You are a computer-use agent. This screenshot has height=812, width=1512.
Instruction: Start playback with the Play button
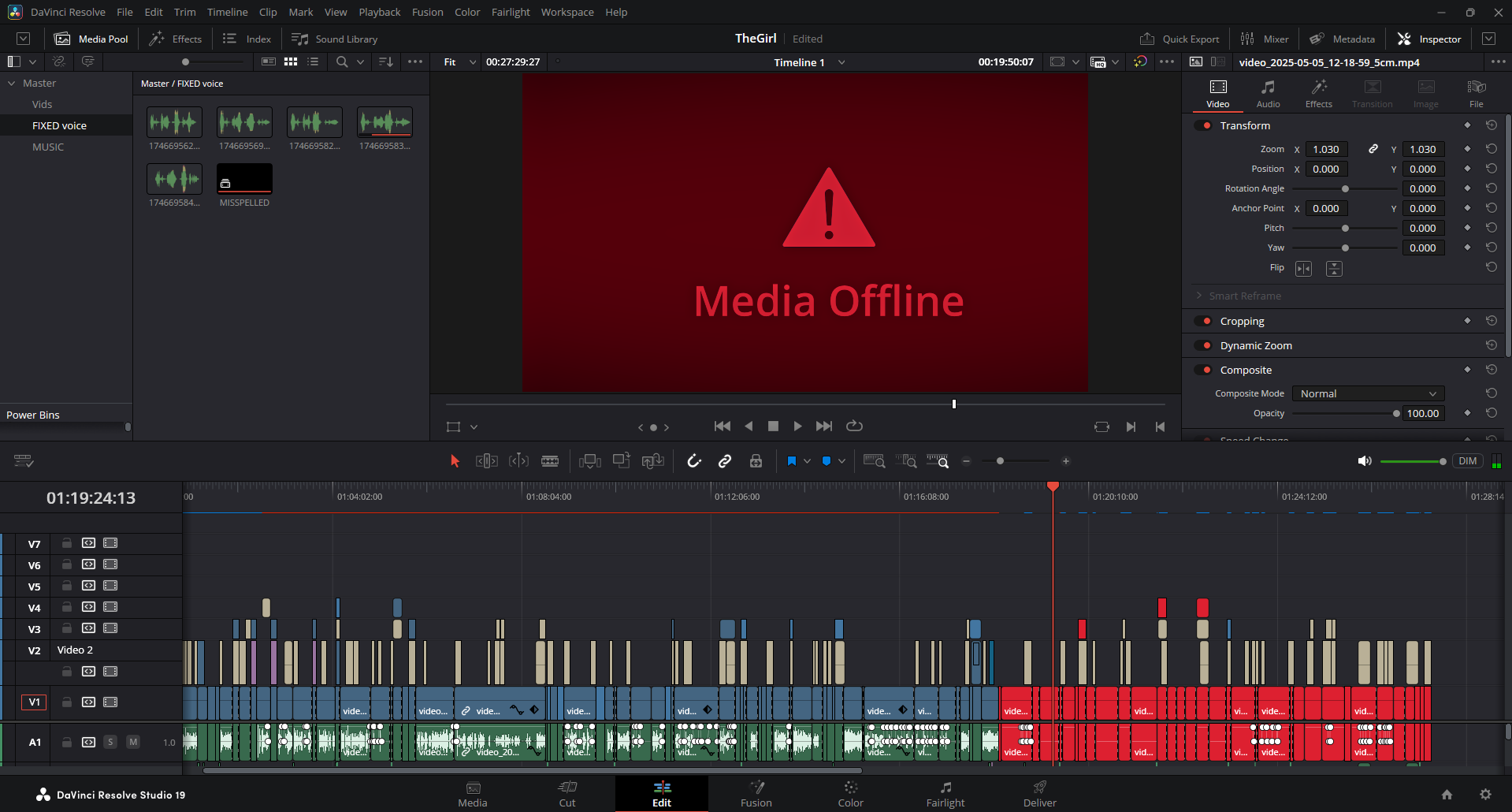797,426
